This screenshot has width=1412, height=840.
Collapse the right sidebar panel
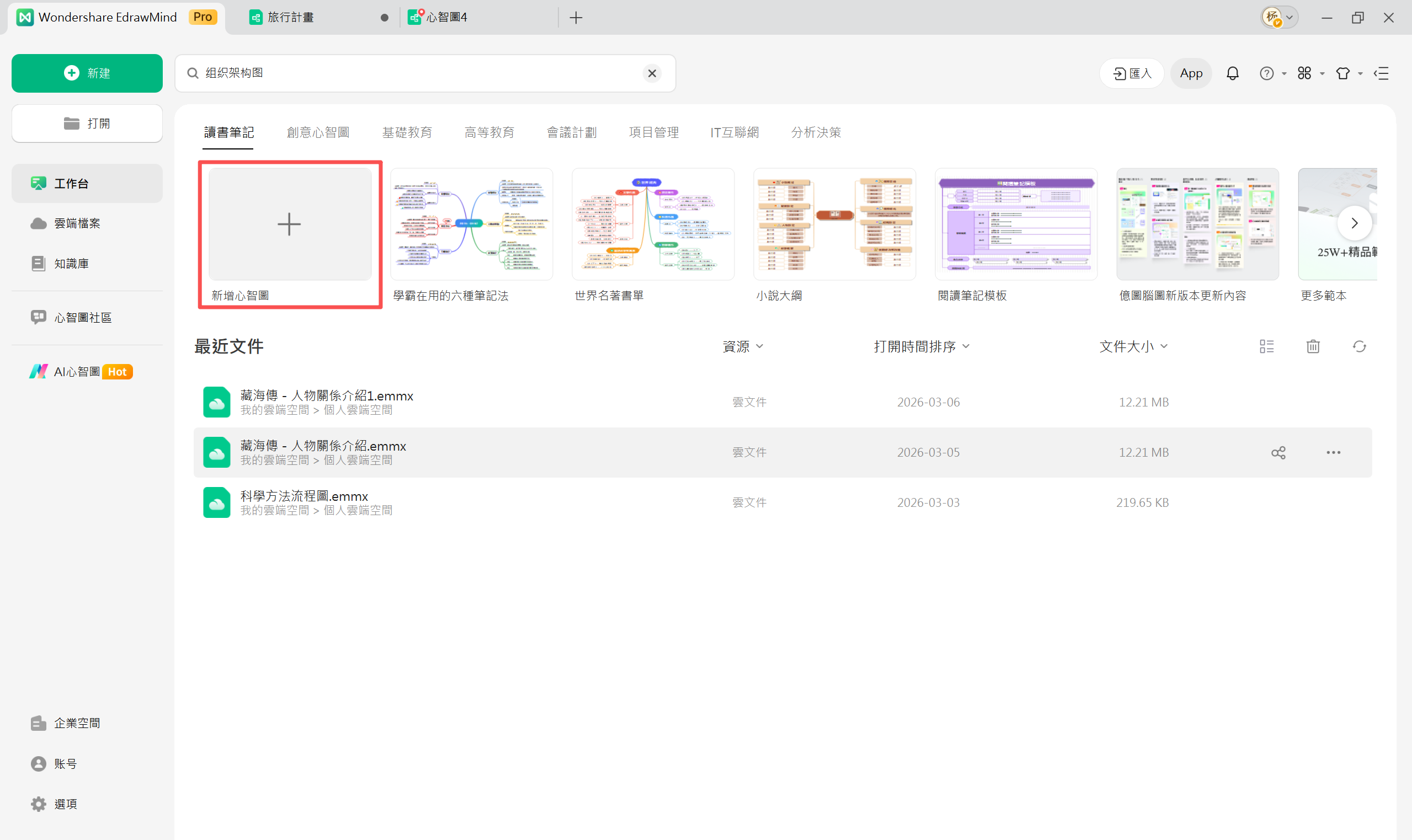click(x=1382, y=73)
